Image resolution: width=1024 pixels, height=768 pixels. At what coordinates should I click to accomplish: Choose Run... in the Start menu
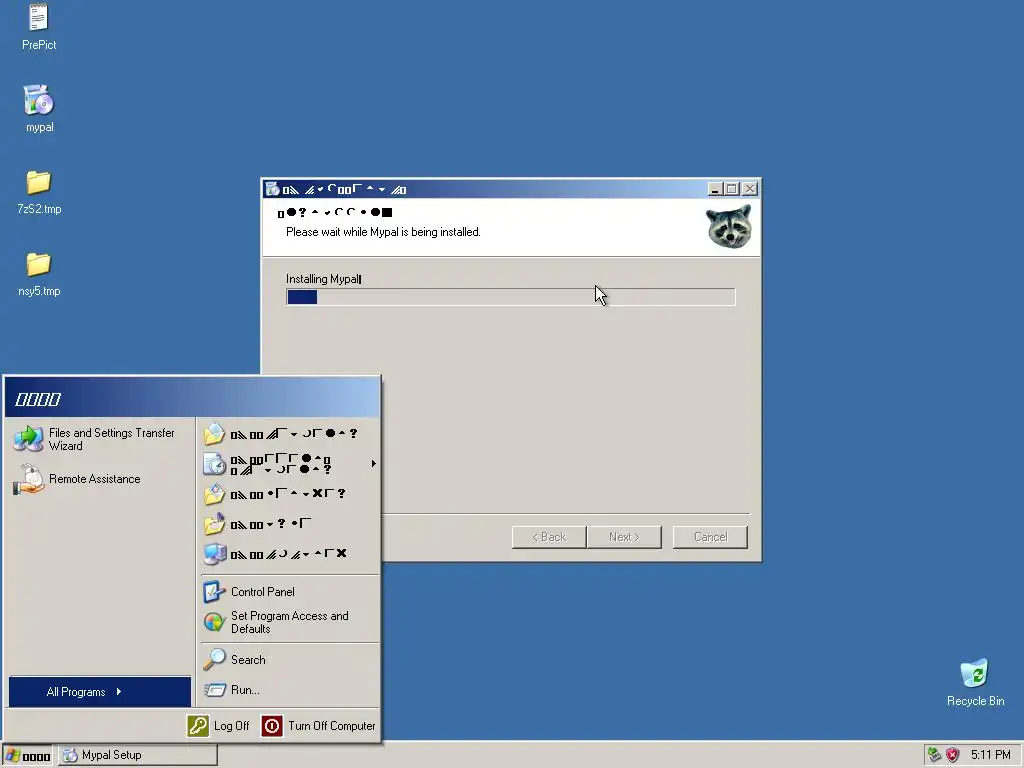[x=288, y=690]
